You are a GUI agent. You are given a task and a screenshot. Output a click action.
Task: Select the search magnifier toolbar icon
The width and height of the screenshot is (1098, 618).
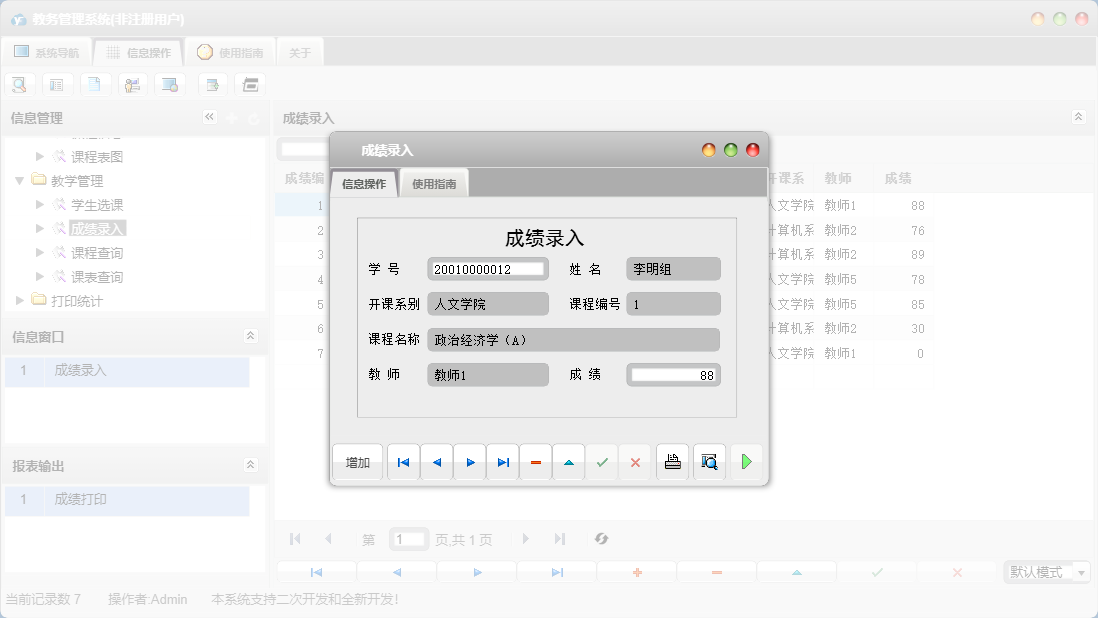click(x=19, y=84)
